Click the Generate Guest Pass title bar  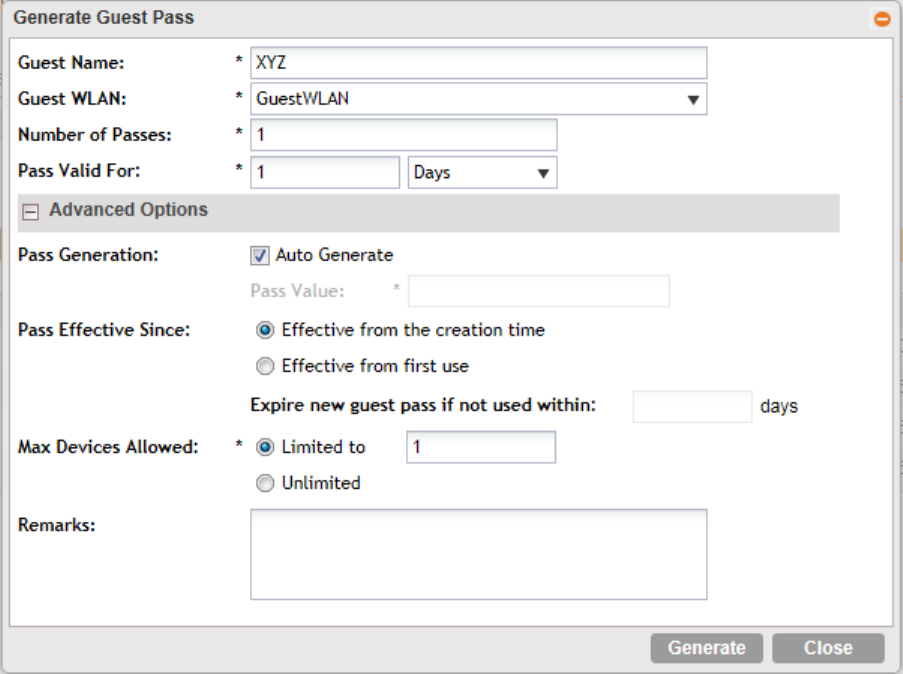coord(400,18)
